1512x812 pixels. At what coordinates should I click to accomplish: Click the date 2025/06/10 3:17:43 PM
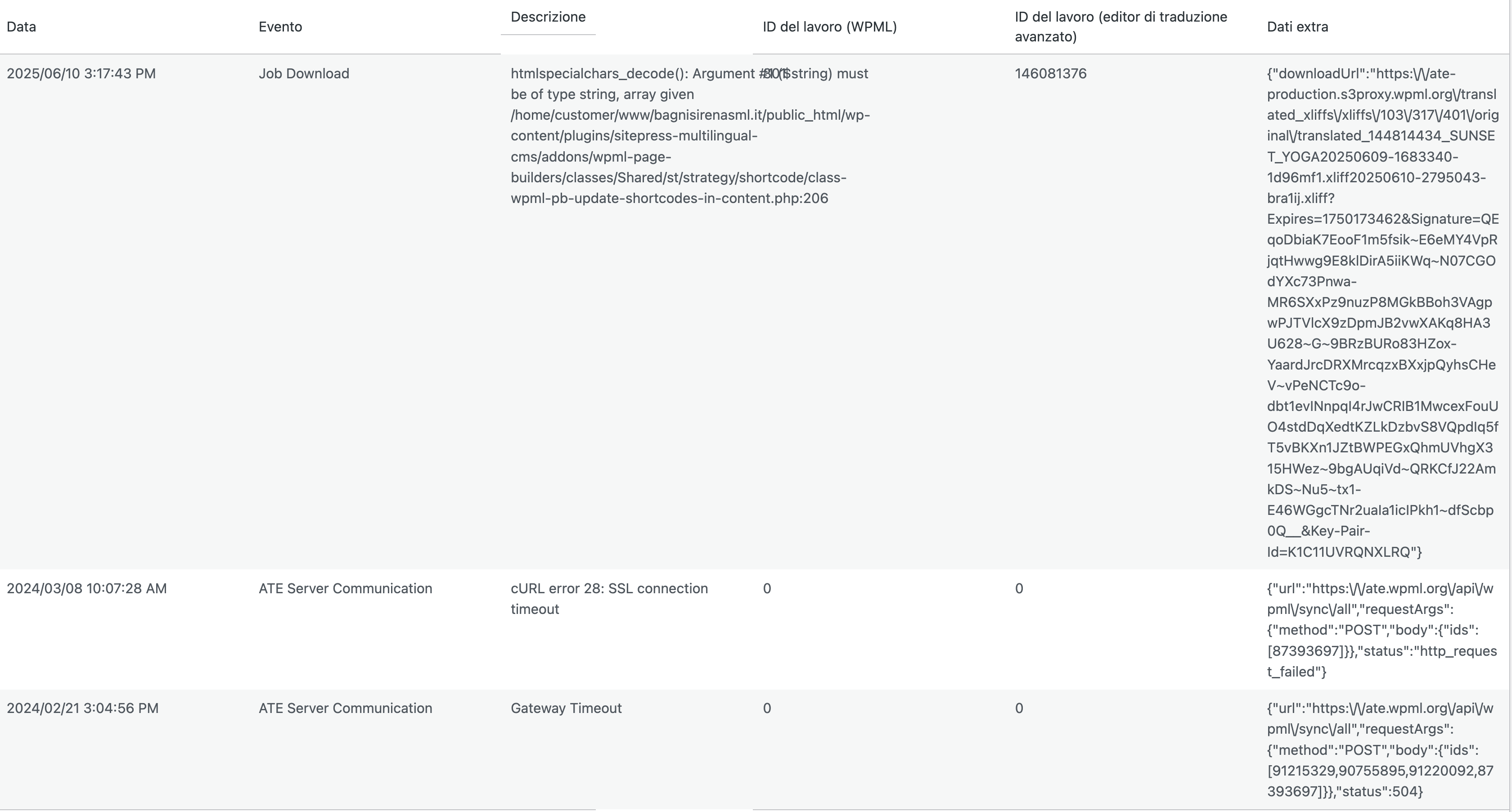click(x=81, y=74)
